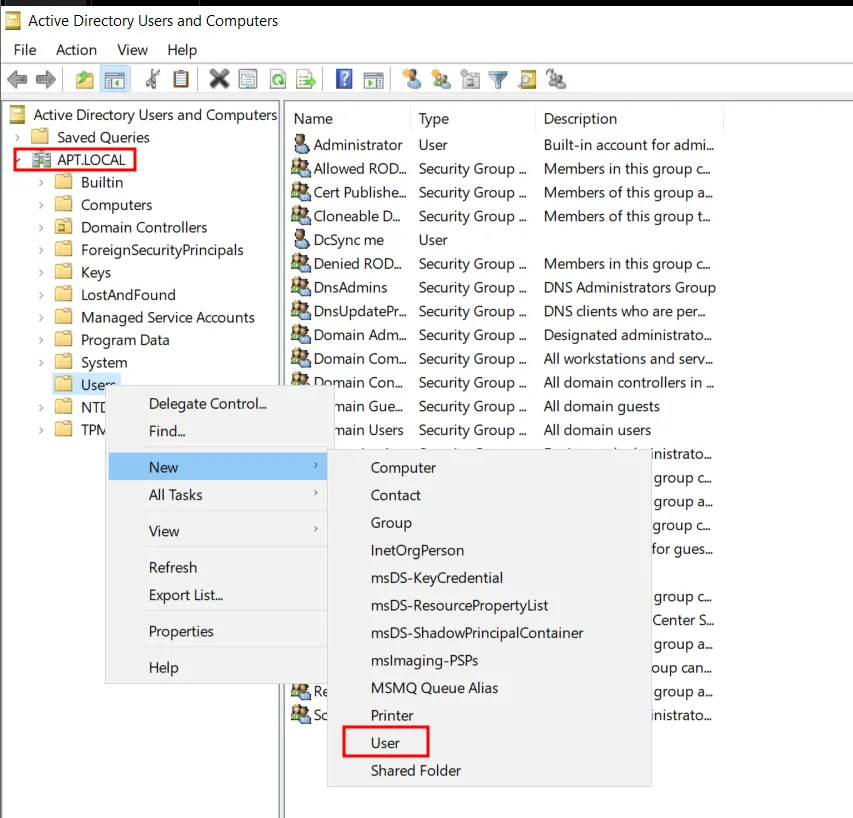Image resolution: width=853 pixels, height=818 pixels.
Task: Expand the Saved Queries node
Action: point(17,138)
